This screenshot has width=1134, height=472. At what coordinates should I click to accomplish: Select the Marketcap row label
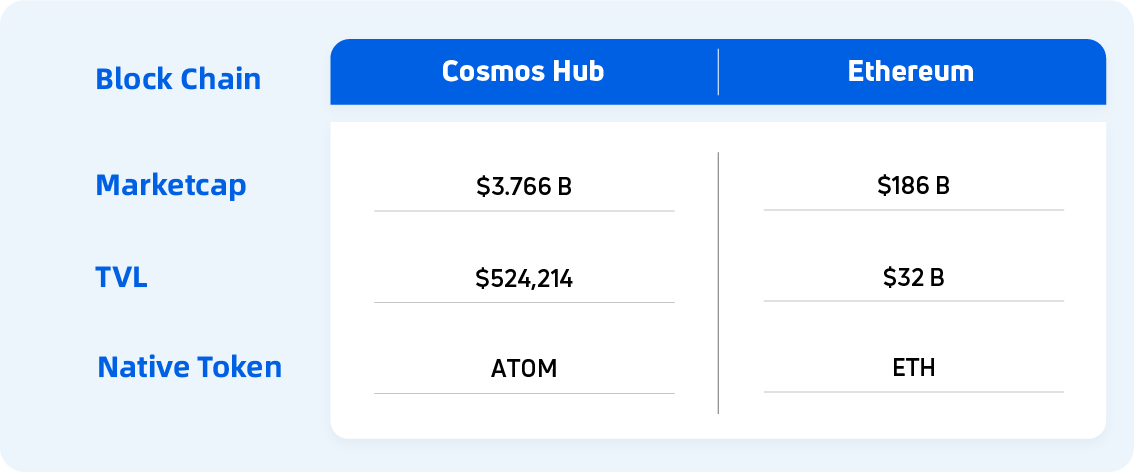tap(171, 185)
